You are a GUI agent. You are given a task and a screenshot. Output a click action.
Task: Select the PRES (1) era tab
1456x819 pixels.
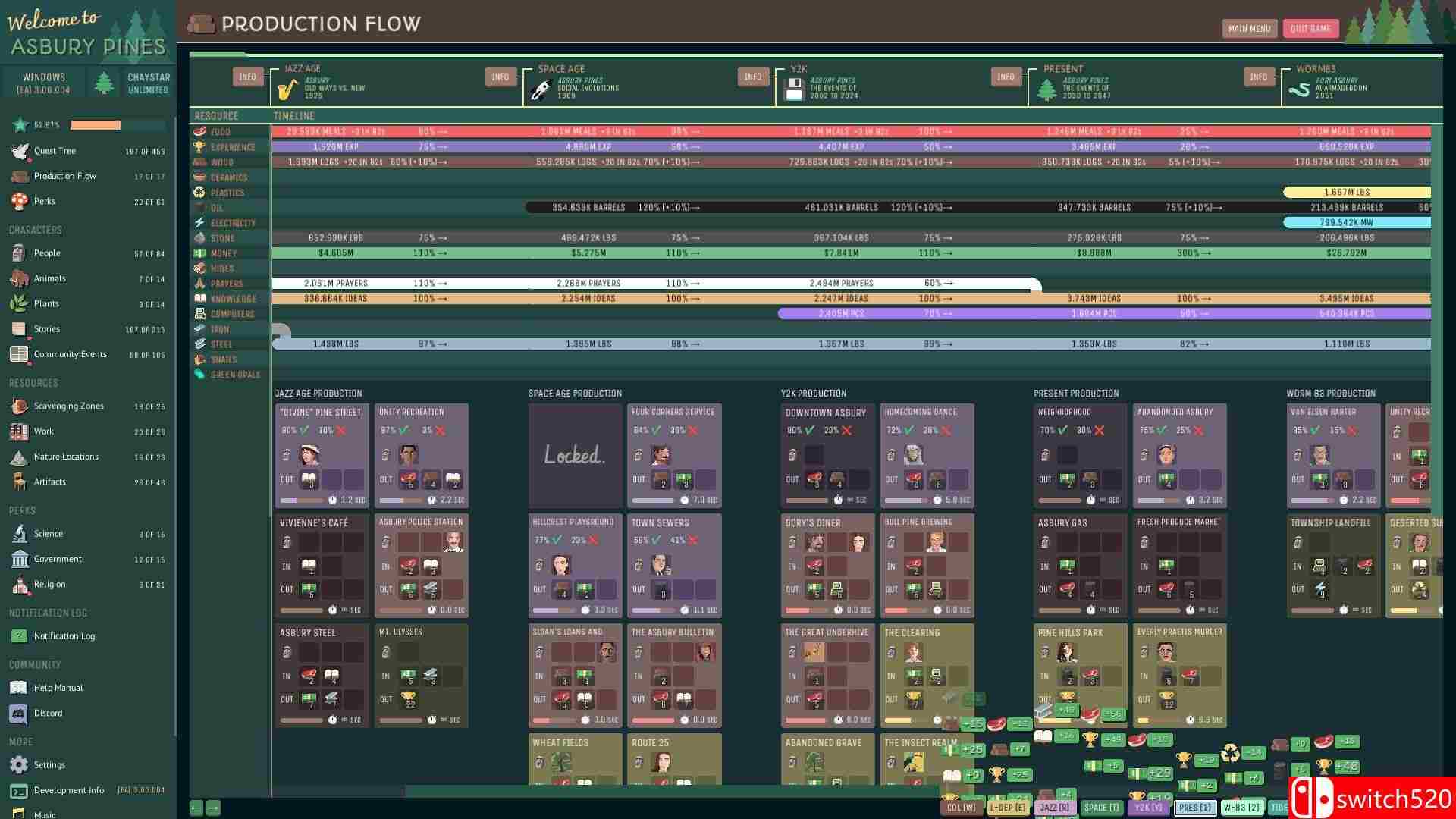point(1195,808)
